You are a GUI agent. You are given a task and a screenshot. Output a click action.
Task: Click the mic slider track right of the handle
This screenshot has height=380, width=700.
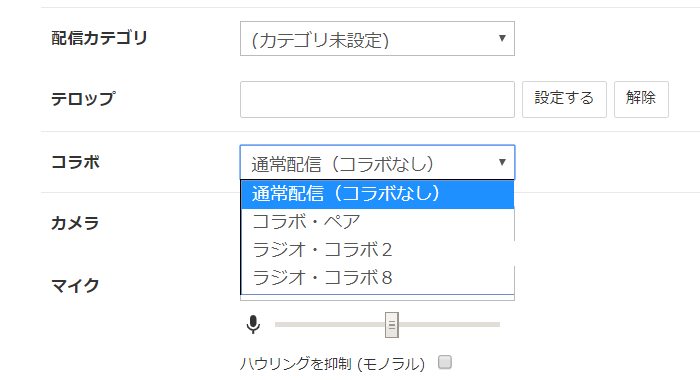click(x=449, y=325)
